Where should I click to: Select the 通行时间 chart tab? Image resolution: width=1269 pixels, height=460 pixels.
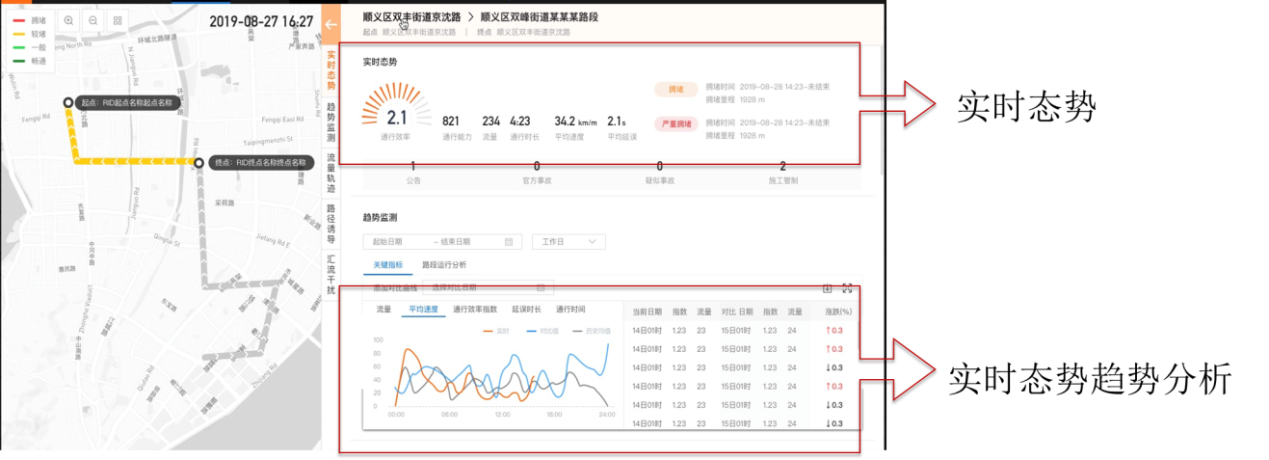click(x=571, y=309)
